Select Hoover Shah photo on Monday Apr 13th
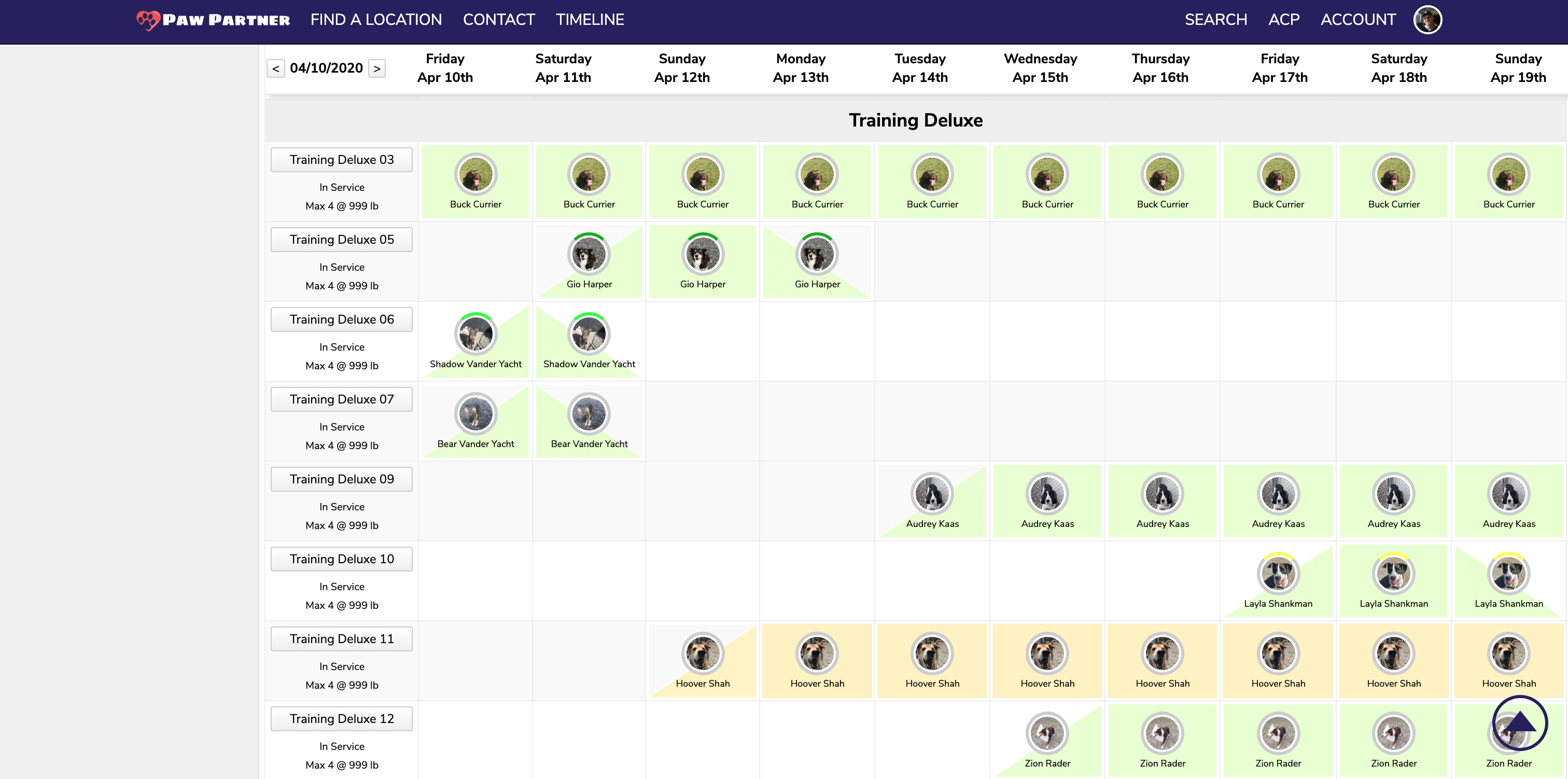This screenshot has width=1568, height=779. point(817,653)
